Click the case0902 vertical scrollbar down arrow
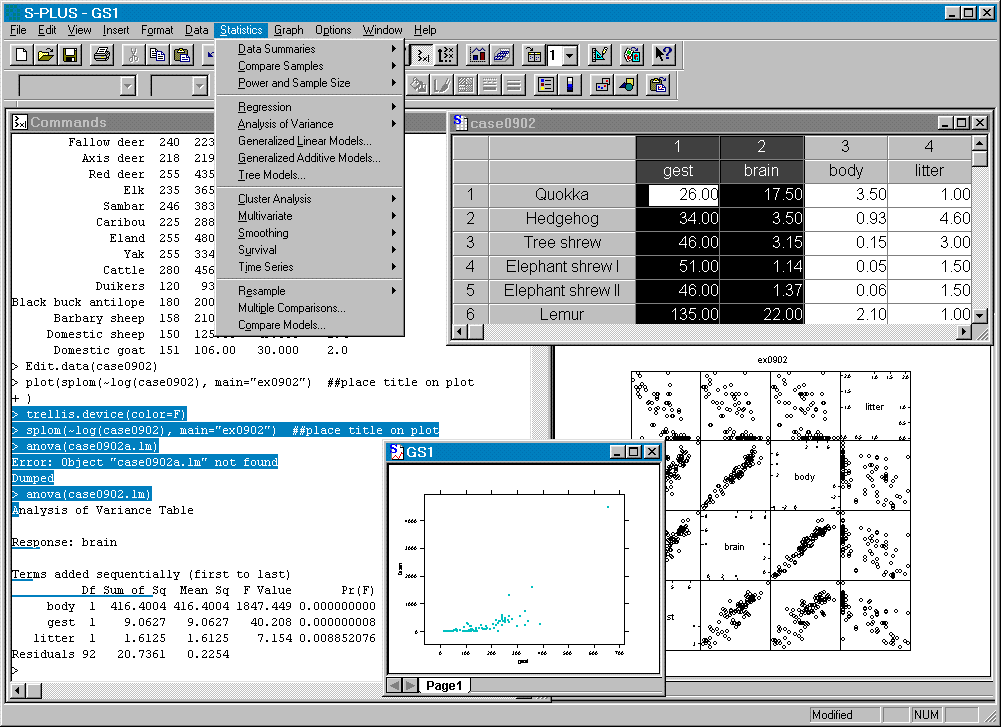Image resolution: width=1001 pixels, height=727 pixels. pyautogui.click(x=980, y=315)
